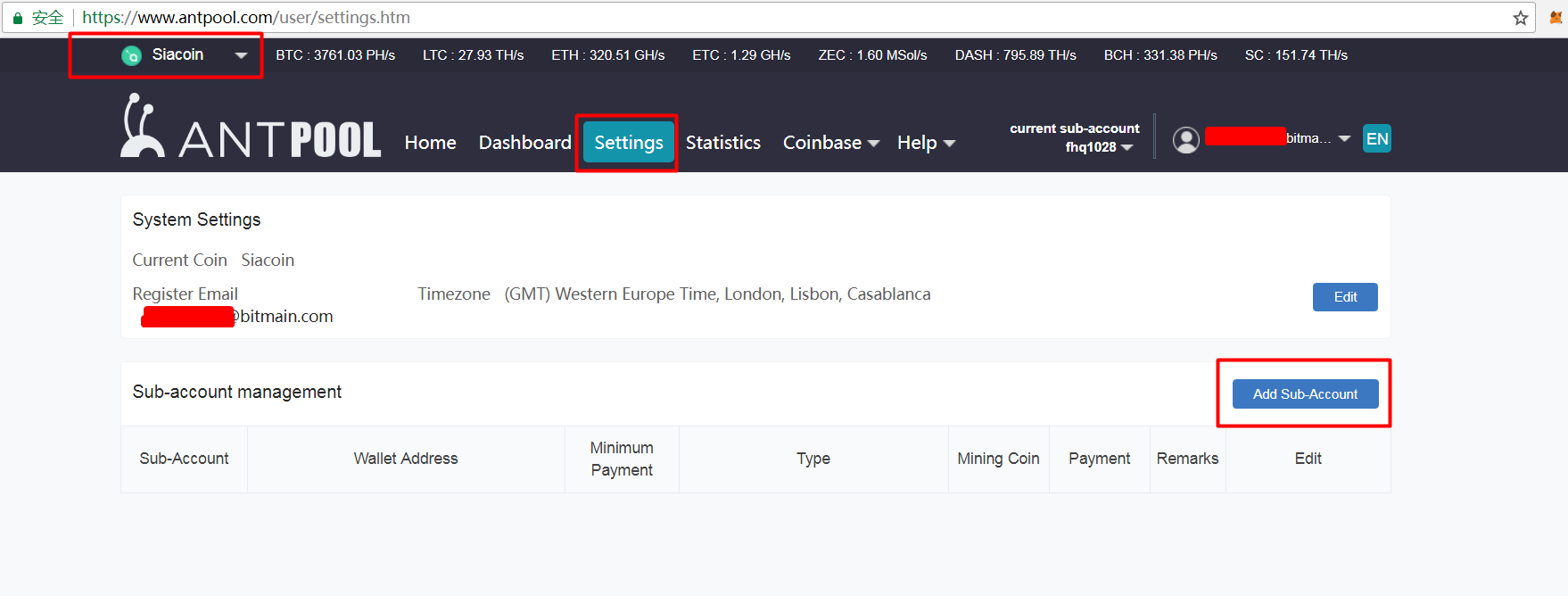
Task: Navigate to the Statistics page
Action: (x=722, y=143)
